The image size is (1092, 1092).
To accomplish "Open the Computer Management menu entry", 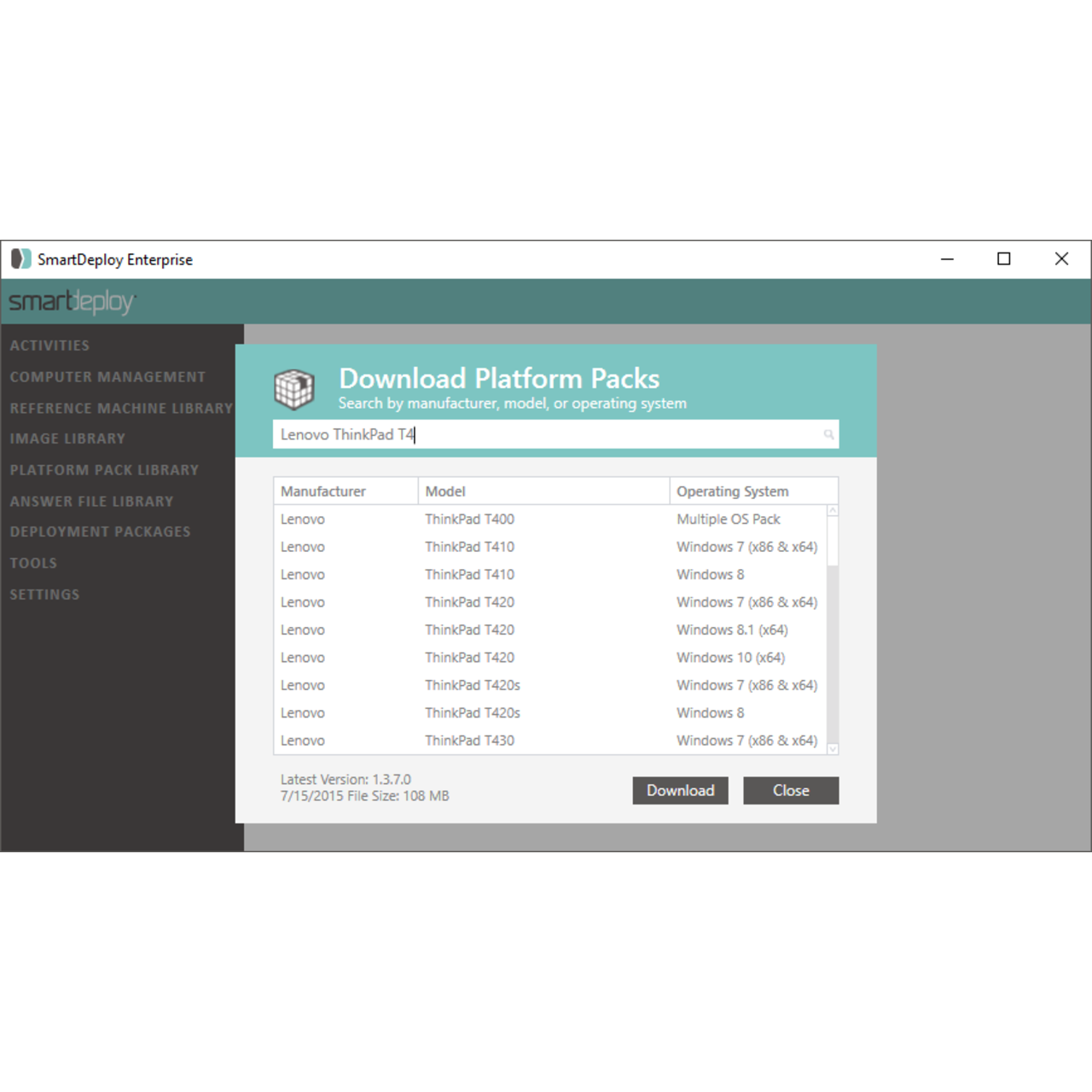I will [x=107, y=376].
